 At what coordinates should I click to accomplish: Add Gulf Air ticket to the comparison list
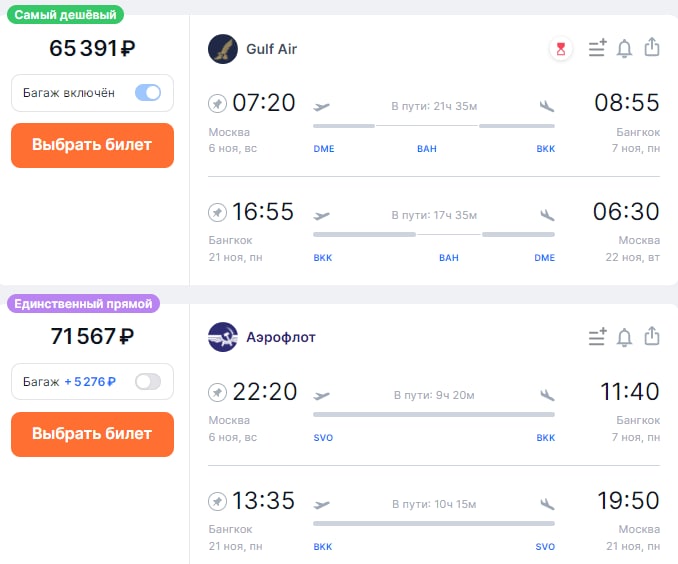[x=598, y=48]
